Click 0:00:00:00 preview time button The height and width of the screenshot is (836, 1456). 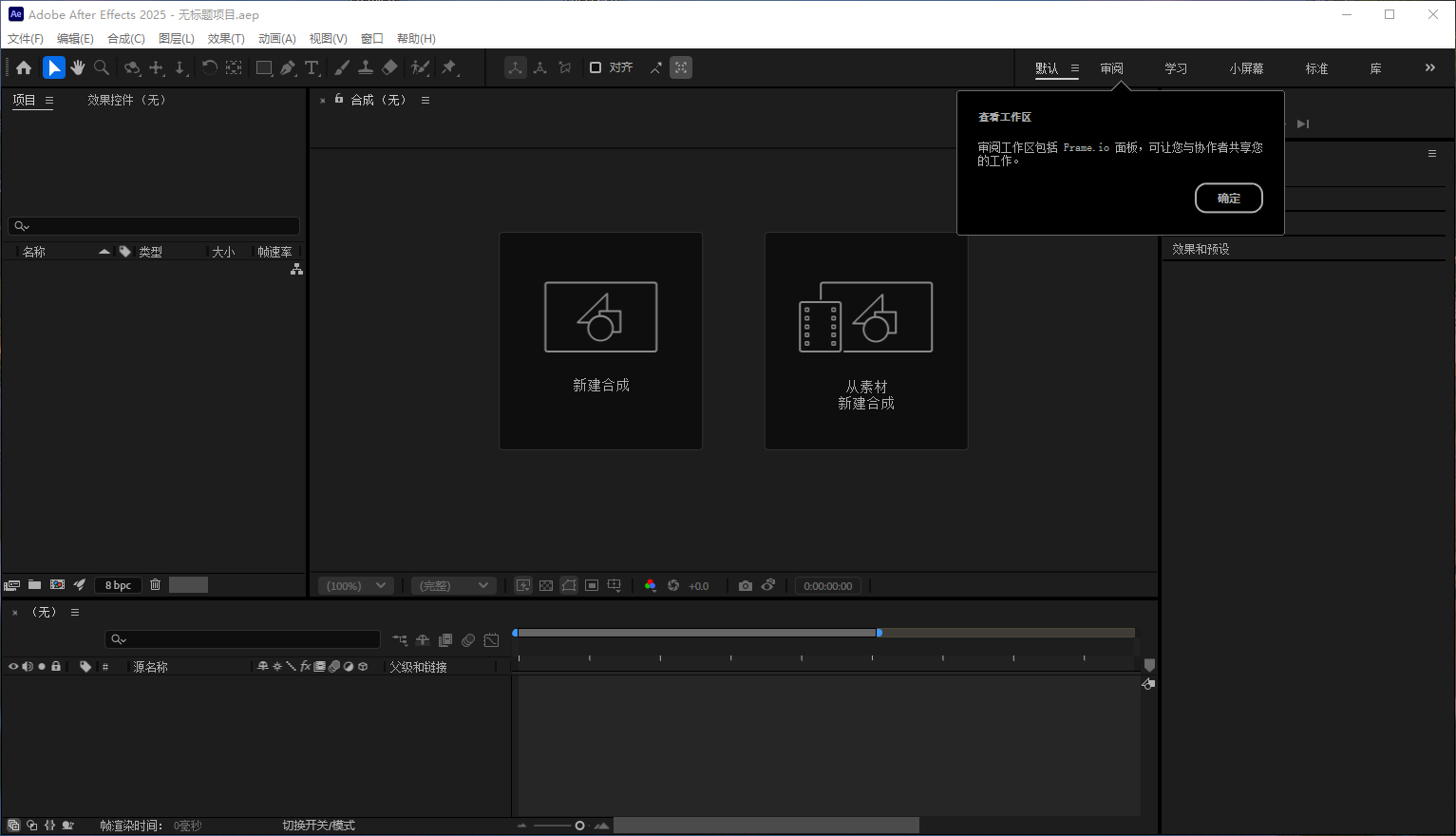point(828,586)
